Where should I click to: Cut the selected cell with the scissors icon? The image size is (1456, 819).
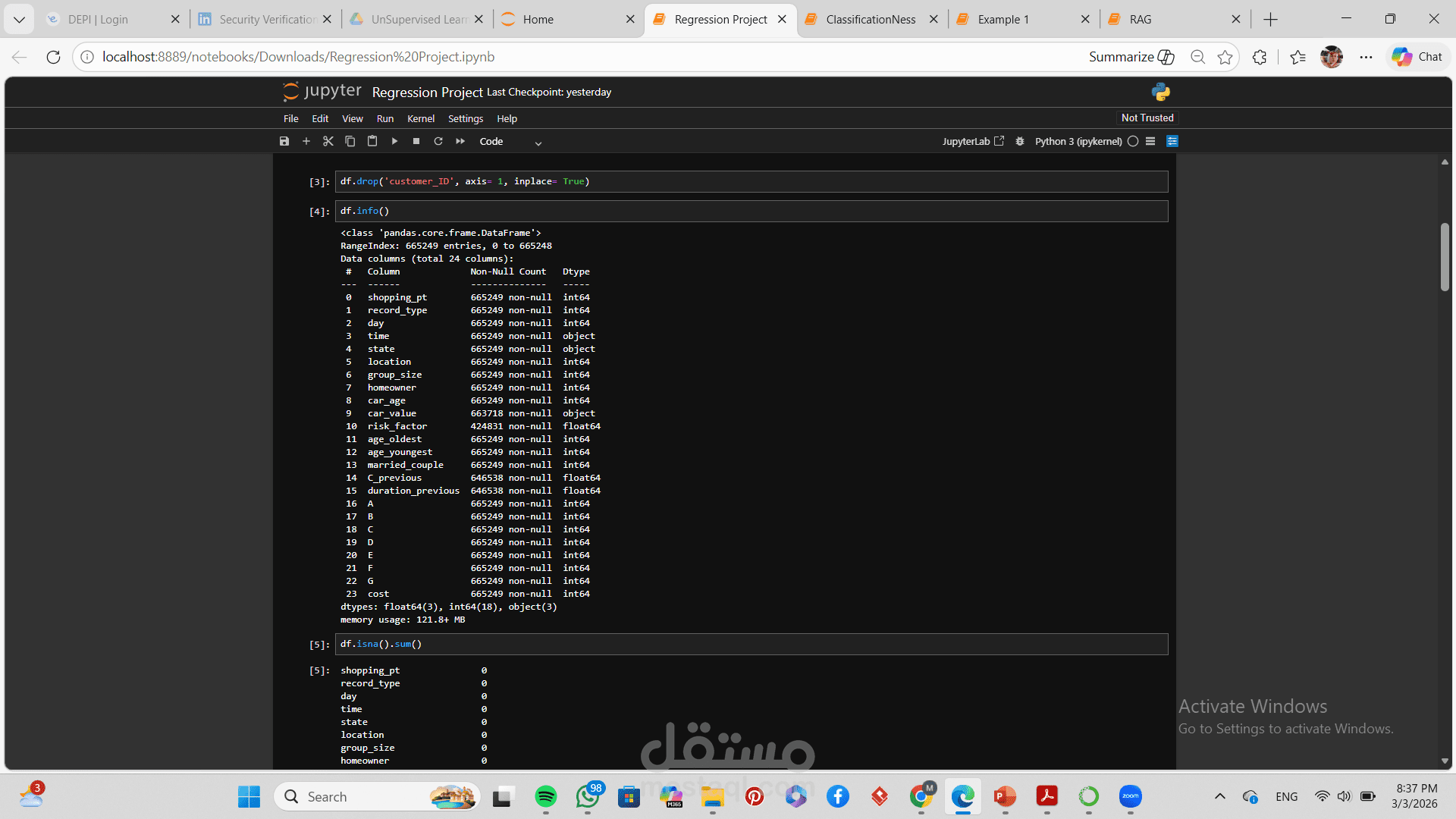point(328,141)
